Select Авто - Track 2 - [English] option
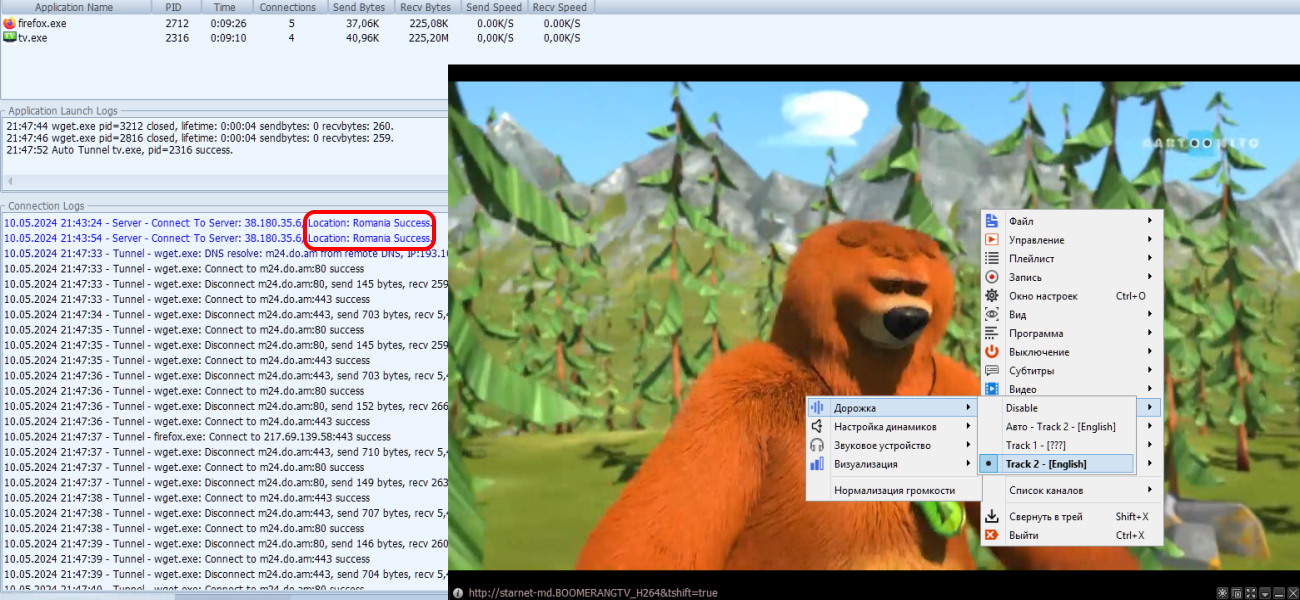 coord(1057,427)
